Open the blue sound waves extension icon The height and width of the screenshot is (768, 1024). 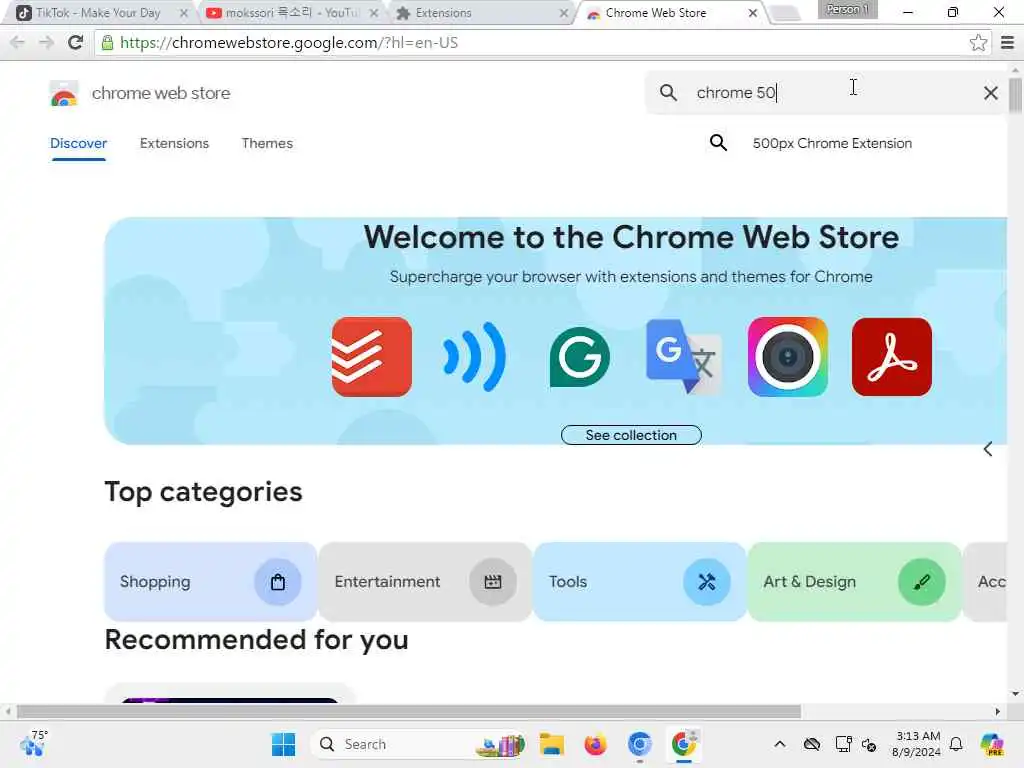tap(475, 357)
